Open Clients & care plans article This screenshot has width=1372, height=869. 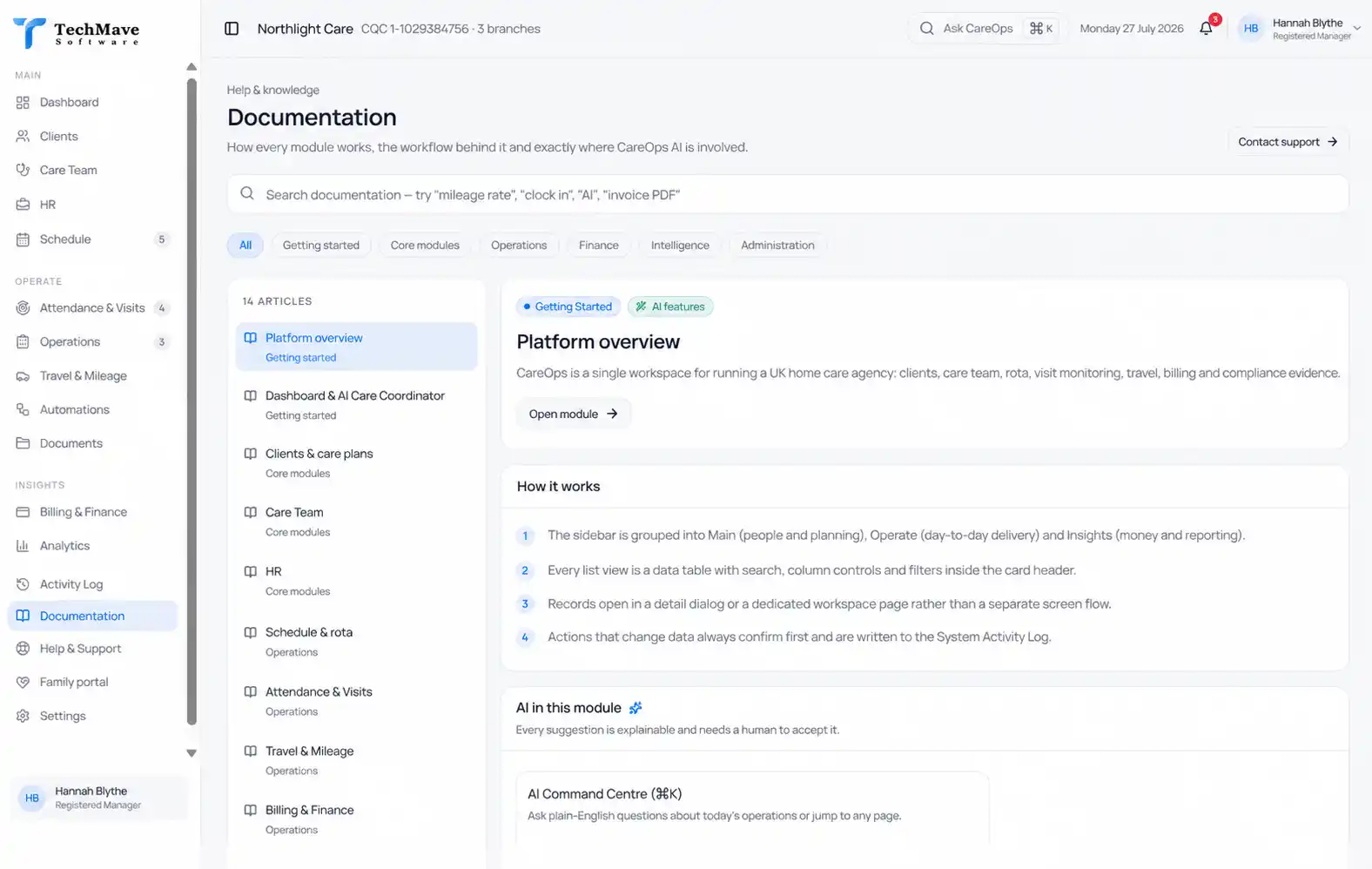pyautogui.click(x=356, y=463)
